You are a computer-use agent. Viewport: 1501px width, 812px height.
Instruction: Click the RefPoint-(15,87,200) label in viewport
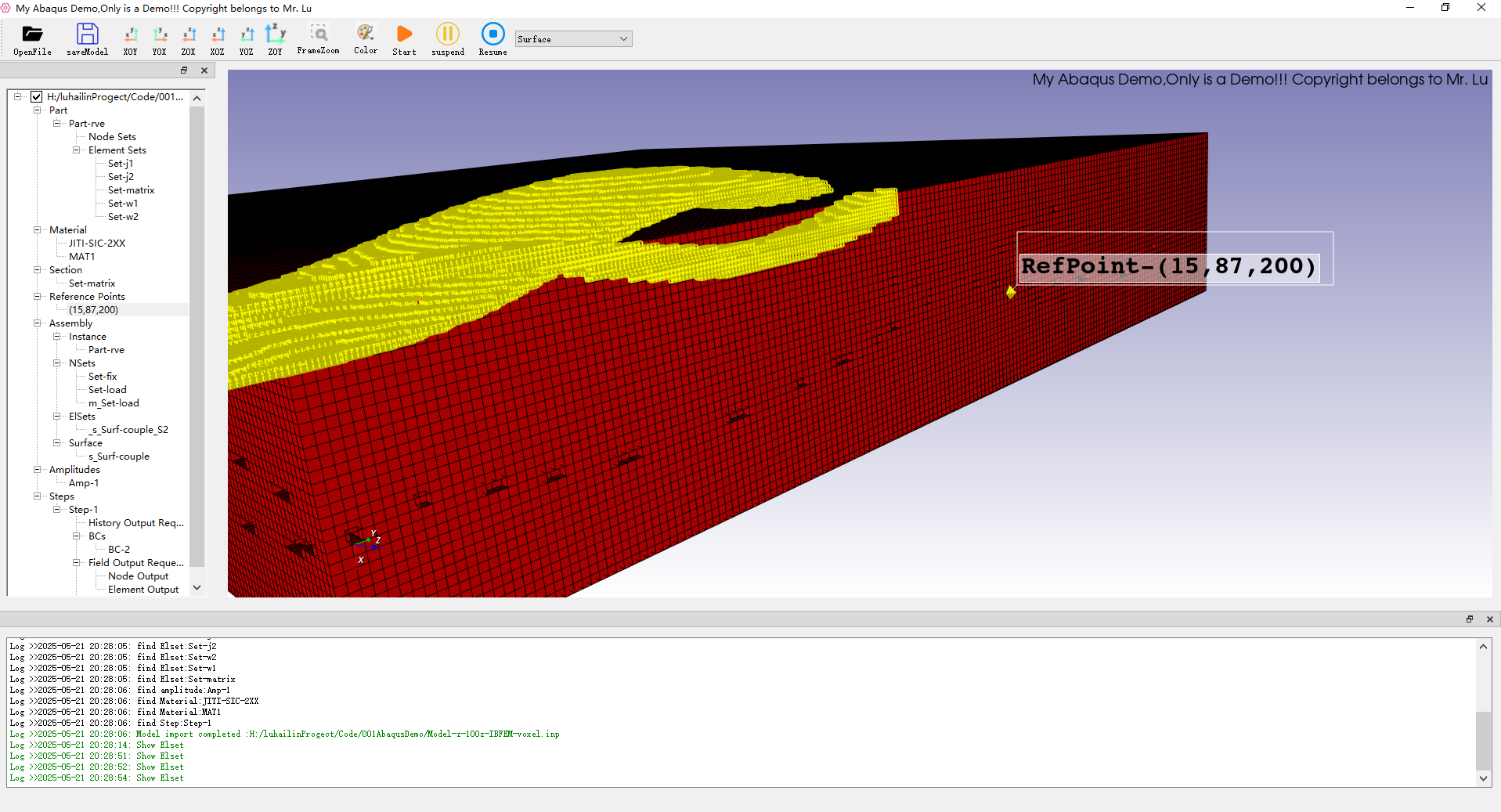(1168, 266)
